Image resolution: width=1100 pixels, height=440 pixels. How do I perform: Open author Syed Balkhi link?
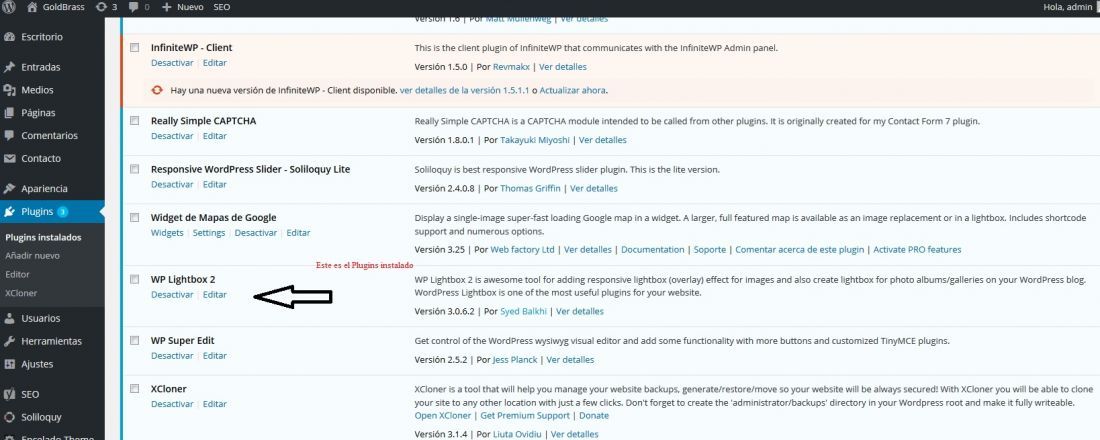click(523, 311)
